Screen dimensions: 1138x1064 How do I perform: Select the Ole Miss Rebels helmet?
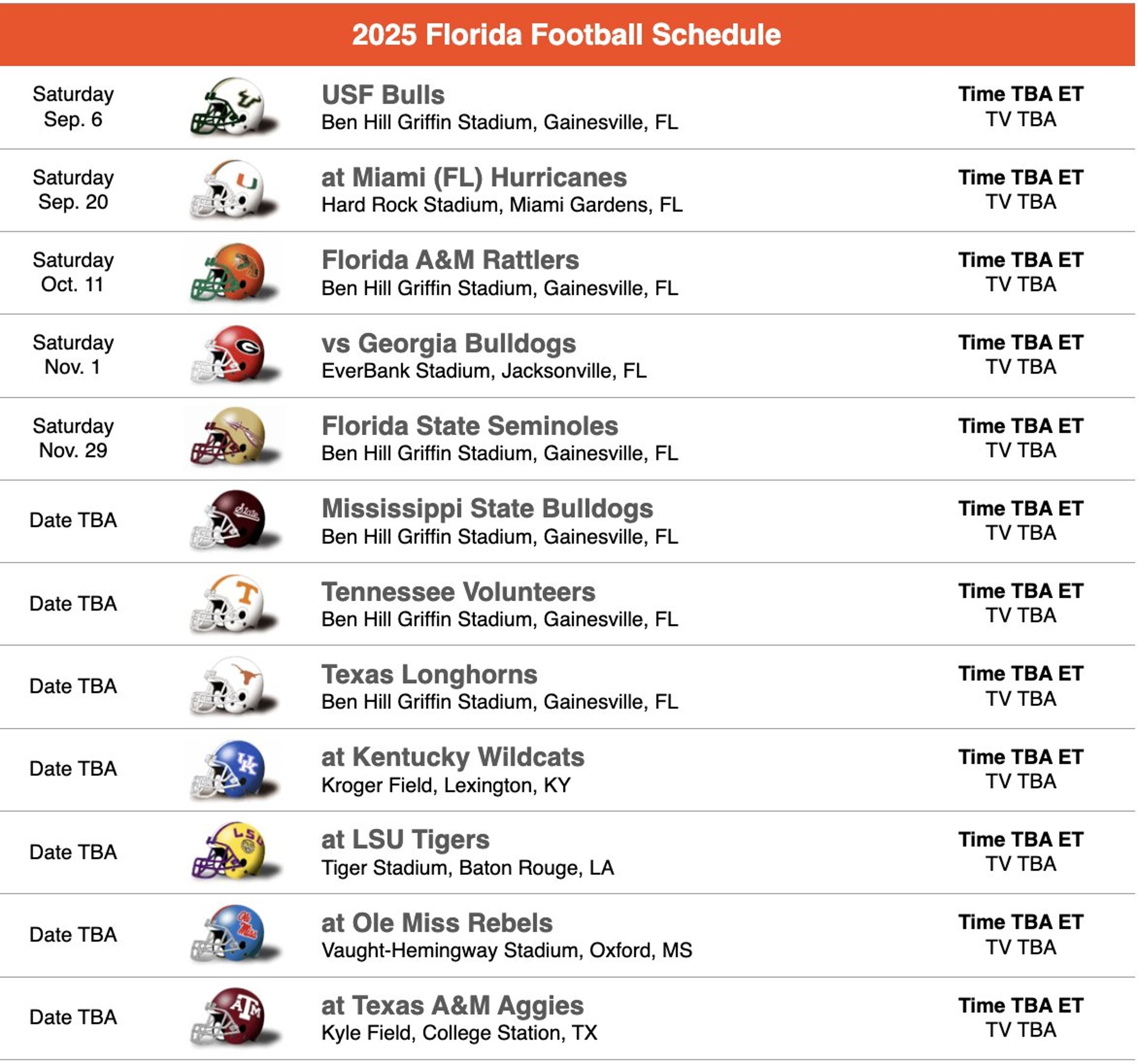pos(234,934)
